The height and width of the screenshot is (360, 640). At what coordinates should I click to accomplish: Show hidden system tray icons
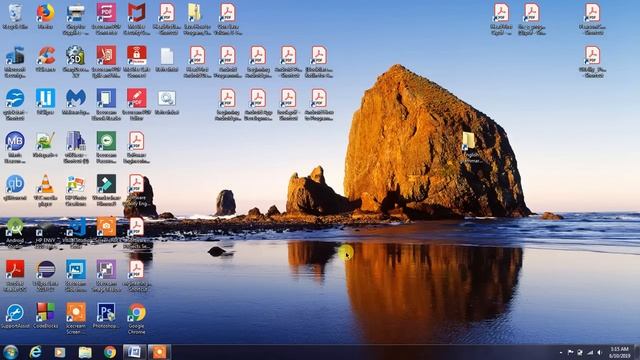pos(561,352)
